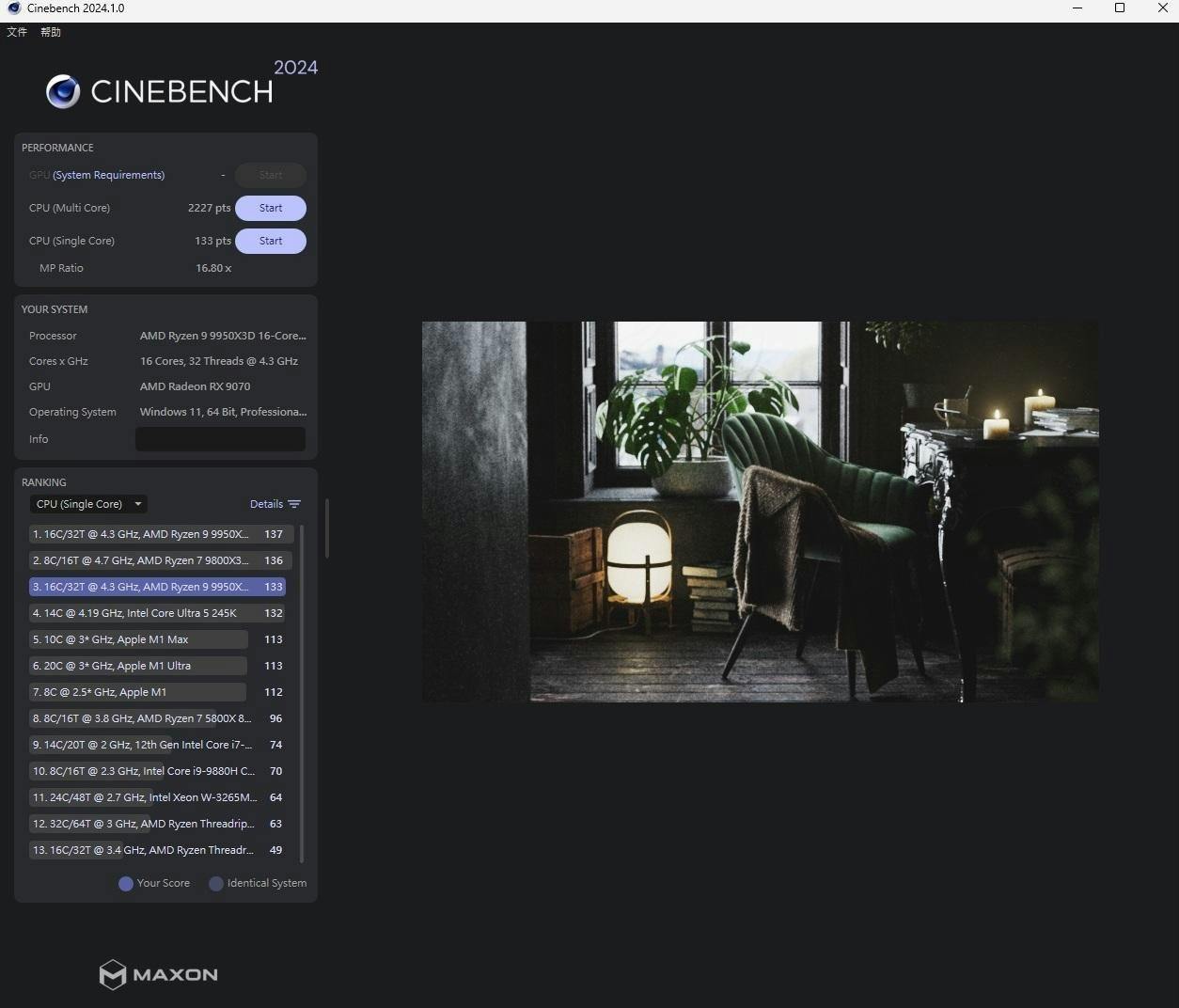Click the Maxon logo icon
Viewport: 1179px width, 1008px height.
coord(113,975)
